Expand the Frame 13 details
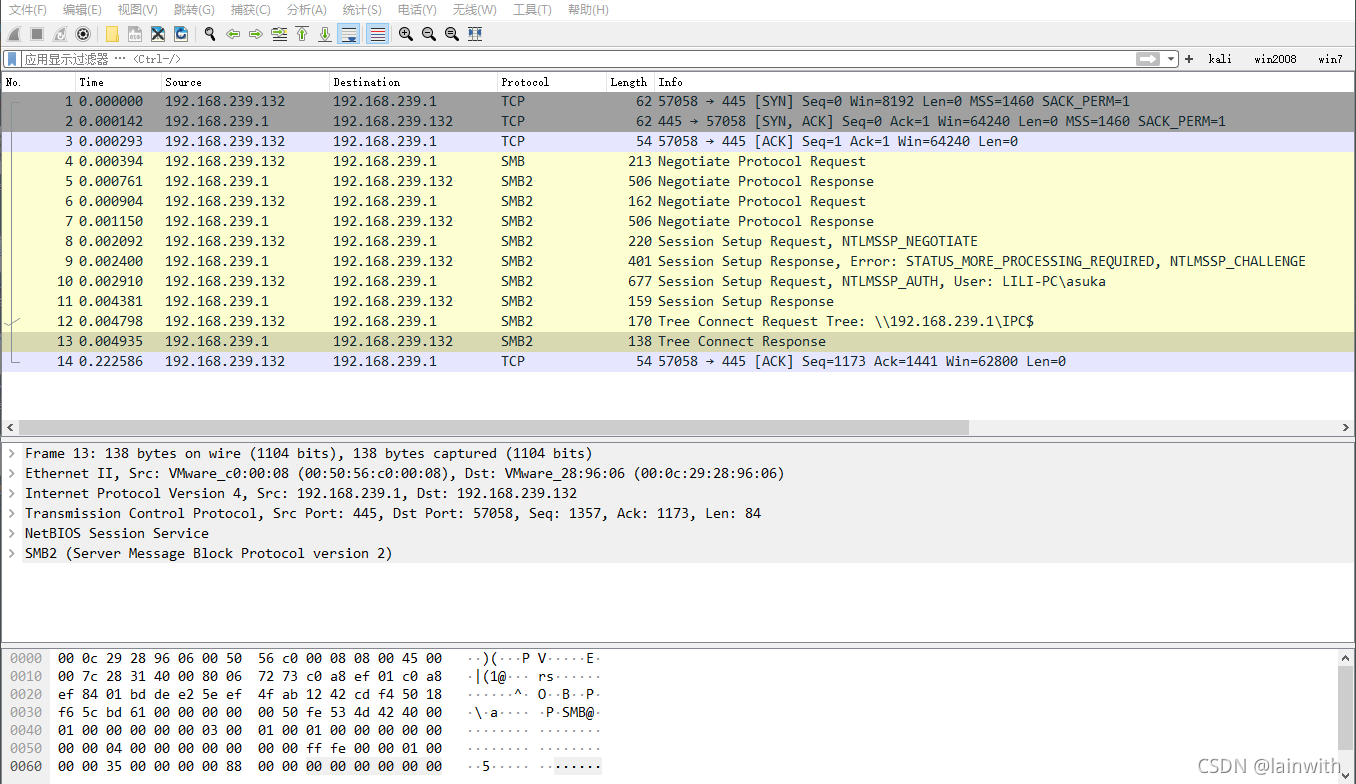Viewport: 1356px width, 784px height. point(11,453)
